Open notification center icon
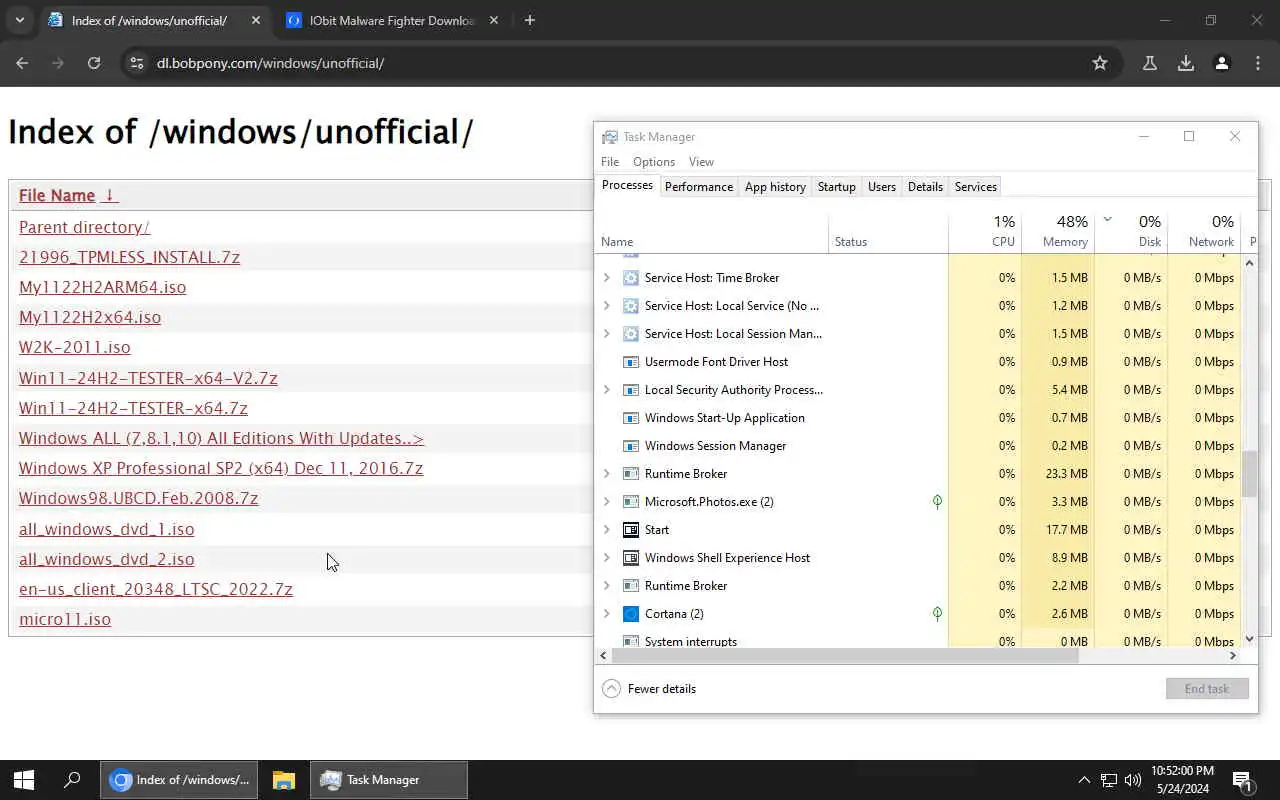Viewport: 1280px width, 800px height. (1243, 780)
